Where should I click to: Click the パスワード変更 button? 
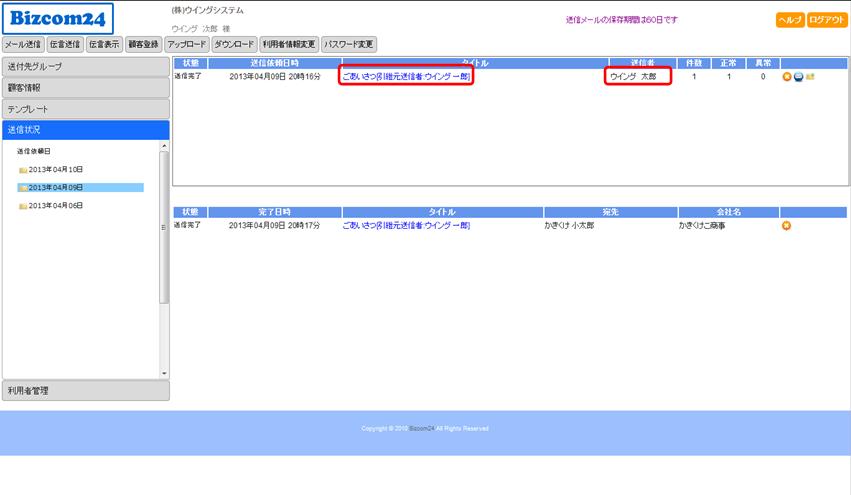click(x=349, y=44)
